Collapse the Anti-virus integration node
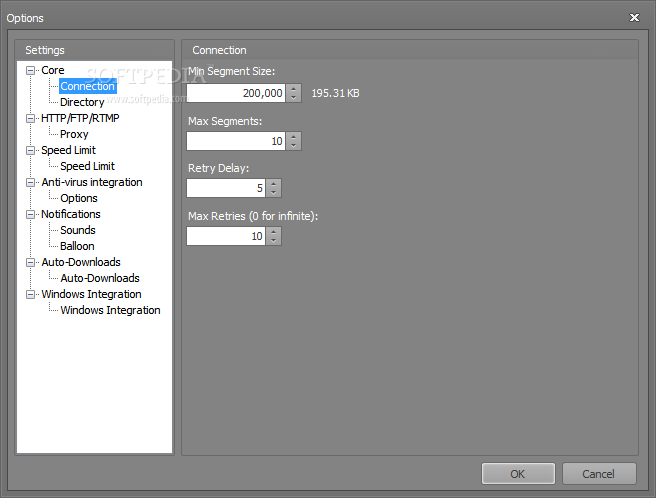The width and height of the screenshot is (656, 498). (x=30, y=182)
